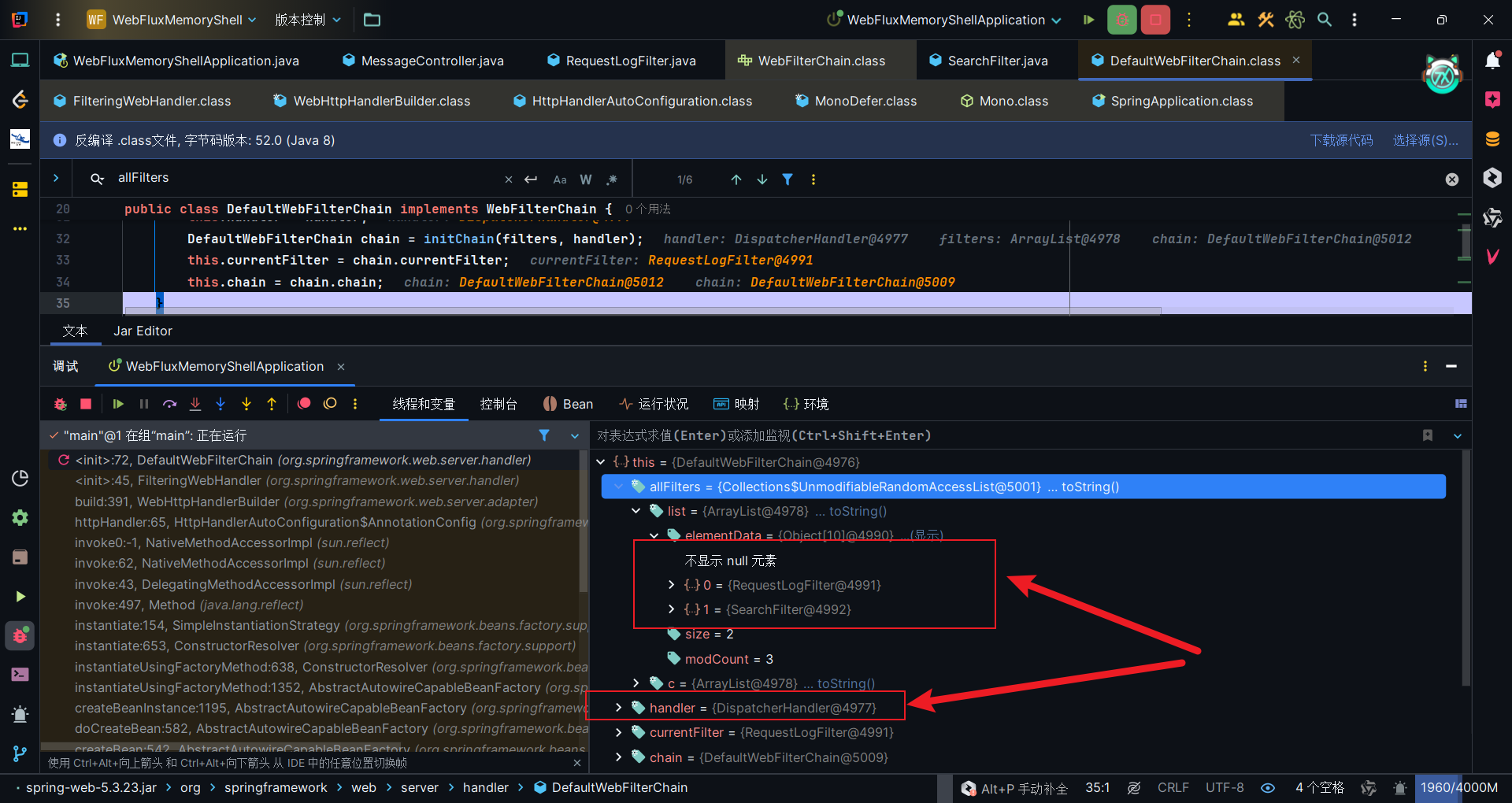The image size is (1512, 803).
Task: Open WebFluxMemoryShell project dropdown
Action: click(x=172, y=20)
